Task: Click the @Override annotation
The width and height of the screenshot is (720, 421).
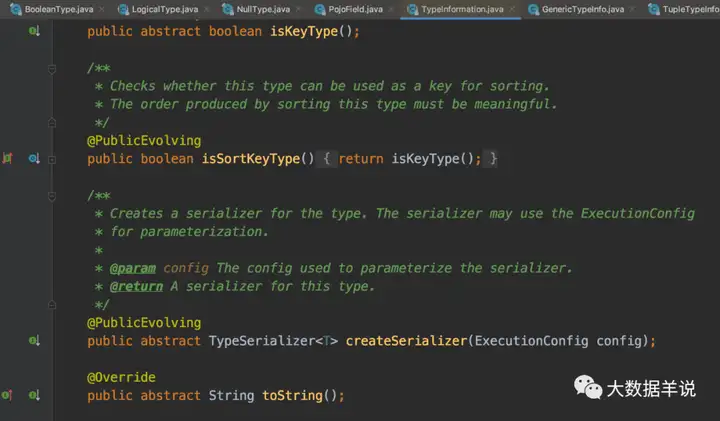Action: coord(121,377)
